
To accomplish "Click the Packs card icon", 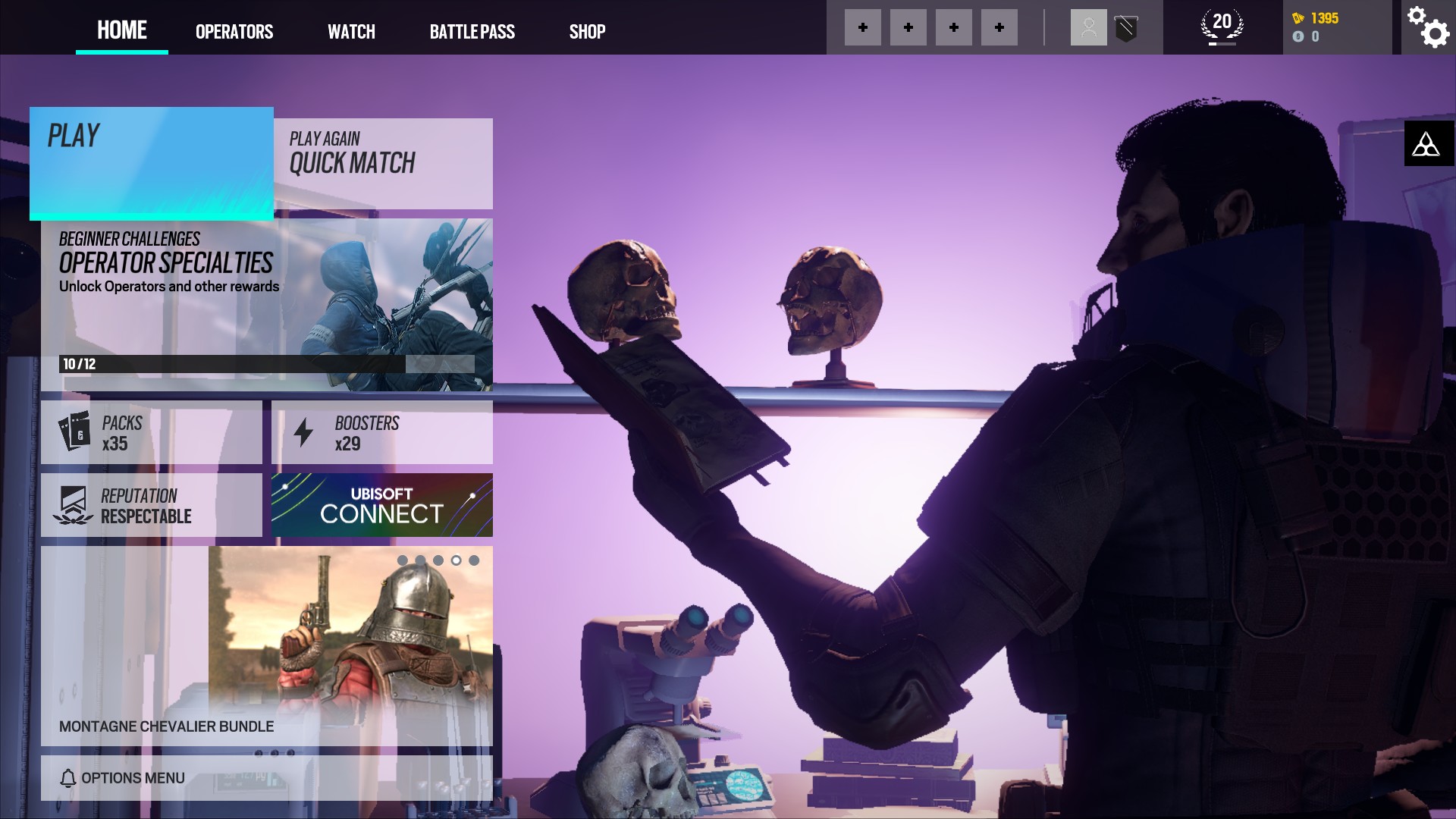I will [74, 431].
